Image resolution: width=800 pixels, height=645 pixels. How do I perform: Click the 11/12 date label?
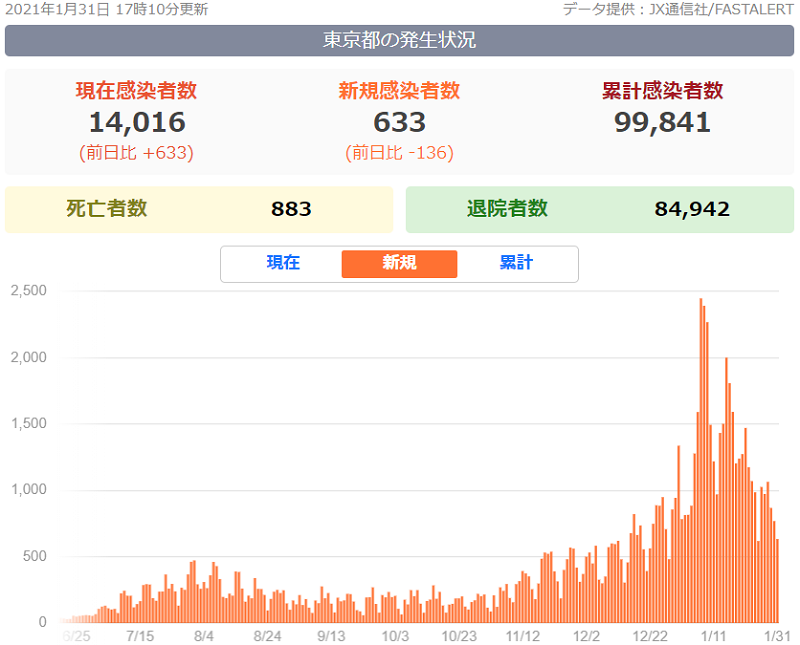[x=522, y=636]
